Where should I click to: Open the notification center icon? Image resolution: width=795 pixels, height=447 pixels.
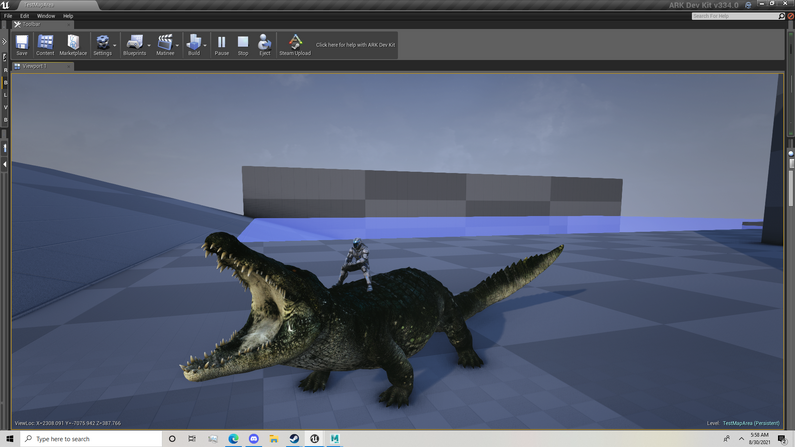tap(782, 439)
